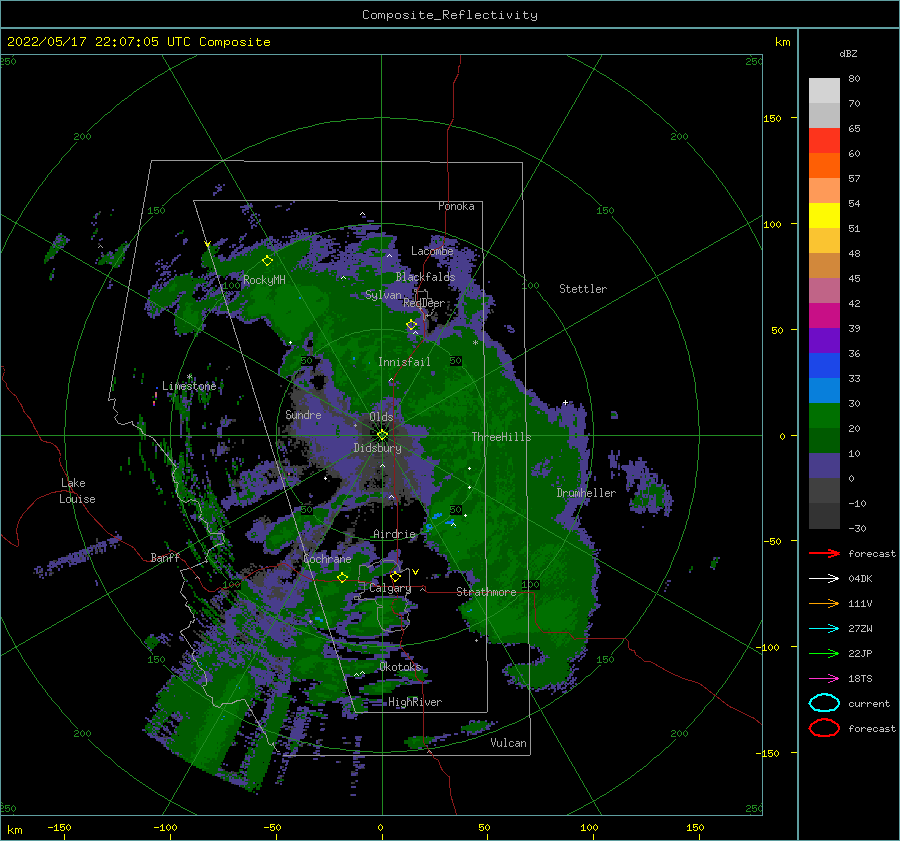
Task: Click the Vulcan map label
Action: (509, 743)
